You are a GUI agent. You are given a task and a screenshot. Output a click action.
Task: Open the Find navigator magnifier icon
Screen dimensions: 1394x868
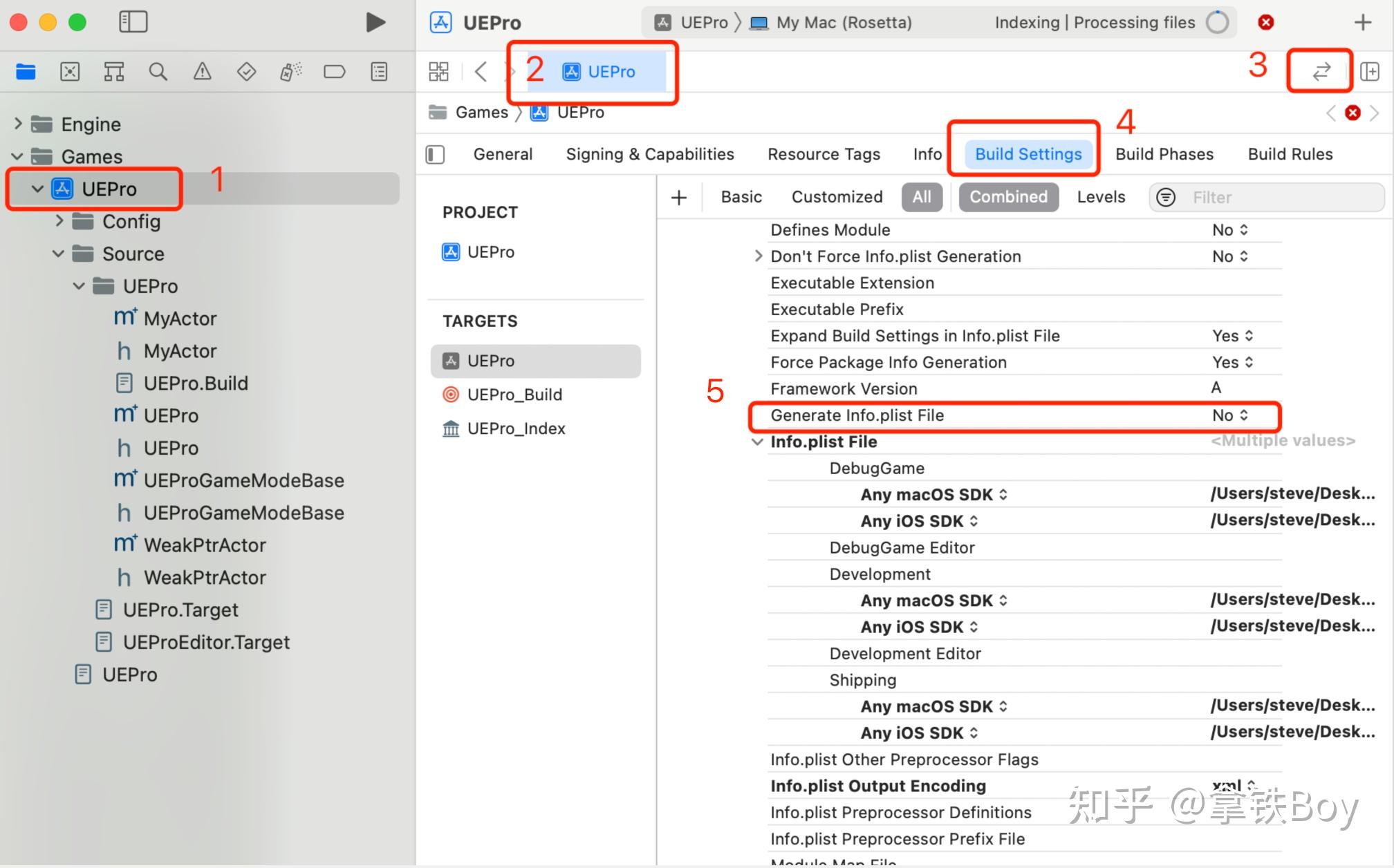(158, 71)
